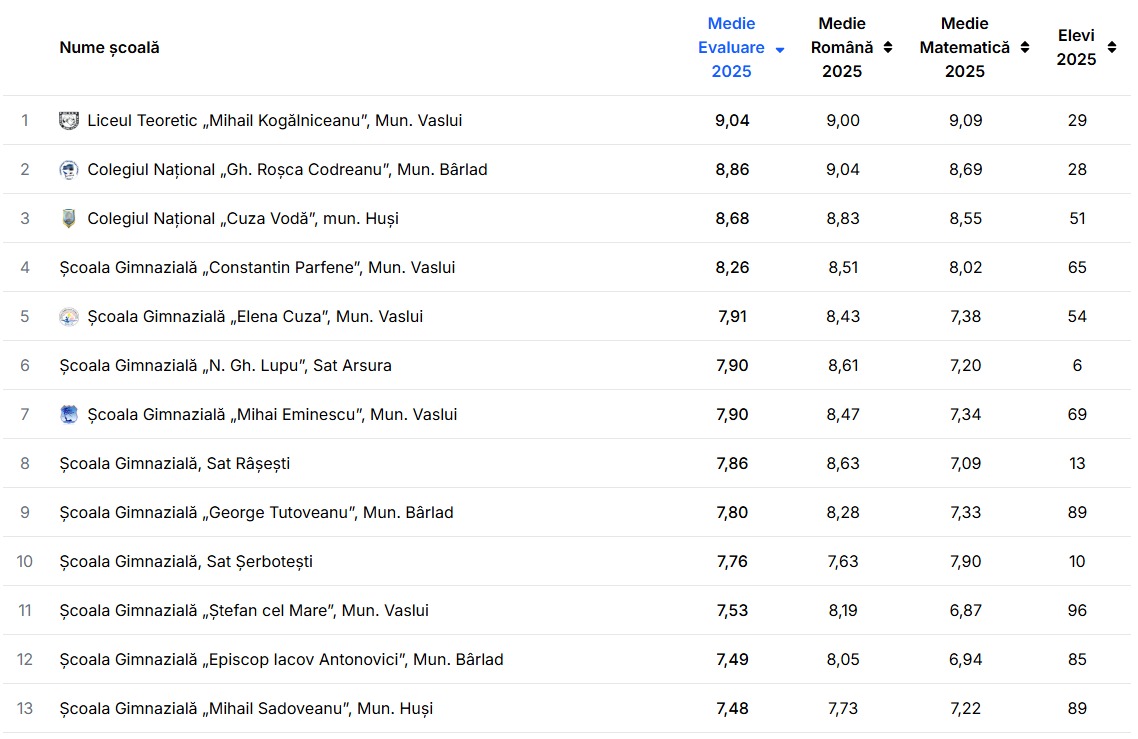
Task: Open Liceul Teoretic Mihail Kogălniceanu link
Action: point(274,121)
